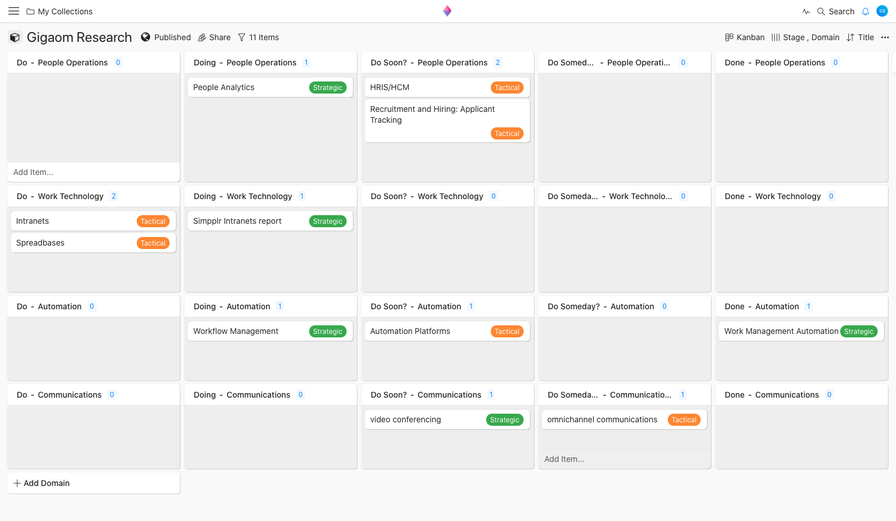Open the Stage, Domain grouping selector
This screenshot has height=521, width=896.
pyautogui.click(x=805, y=37)
